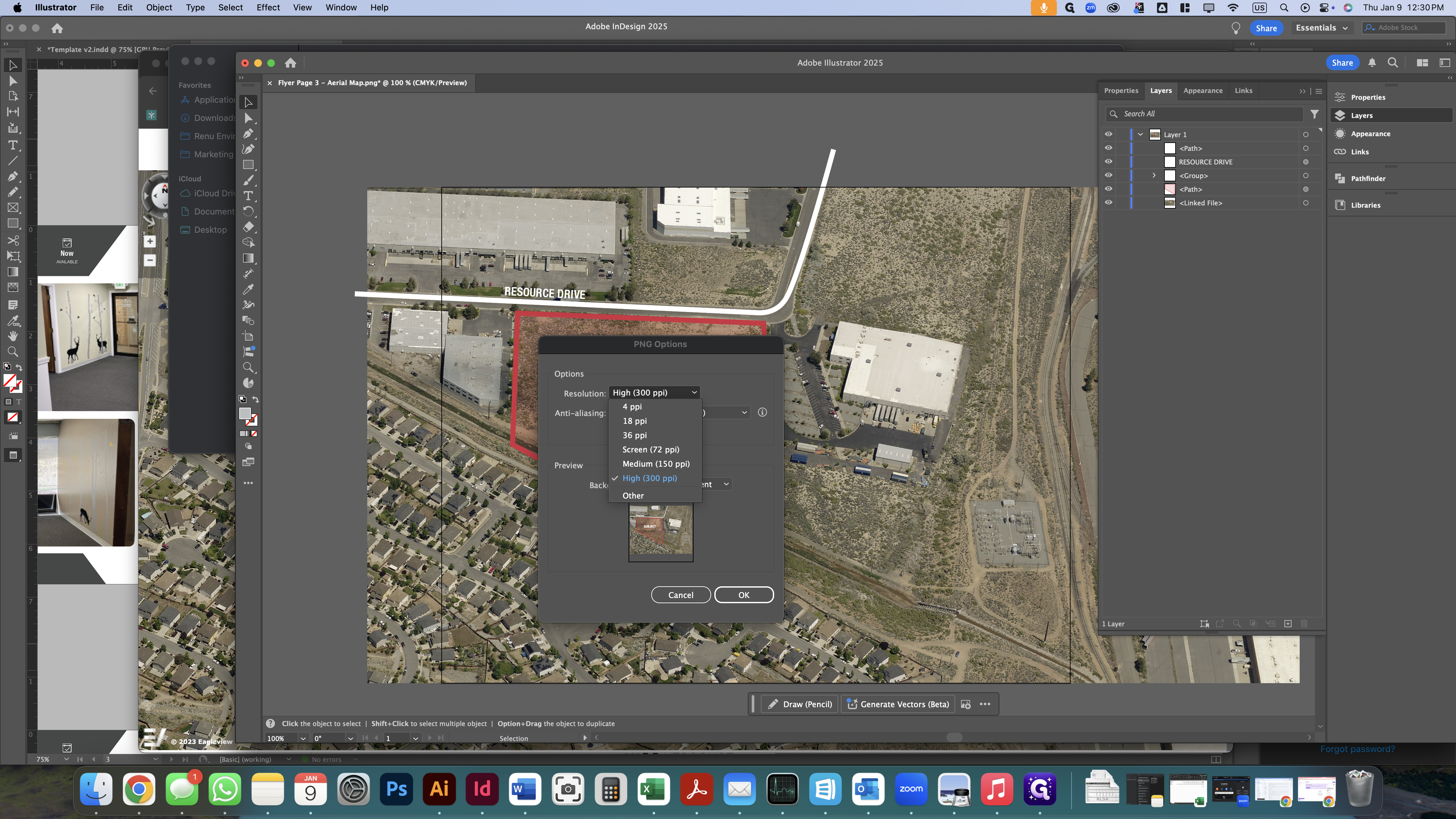
Task: Select the Artboard tool in Illustrator
Action: click(248, 336)
